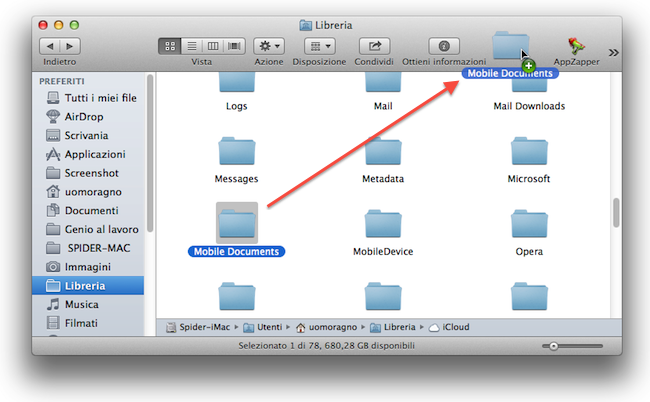Image resolution: width=650 pixels, height=402 pixels.
Task: Open the Azione gear dropdown
Action: coord(268,46)
